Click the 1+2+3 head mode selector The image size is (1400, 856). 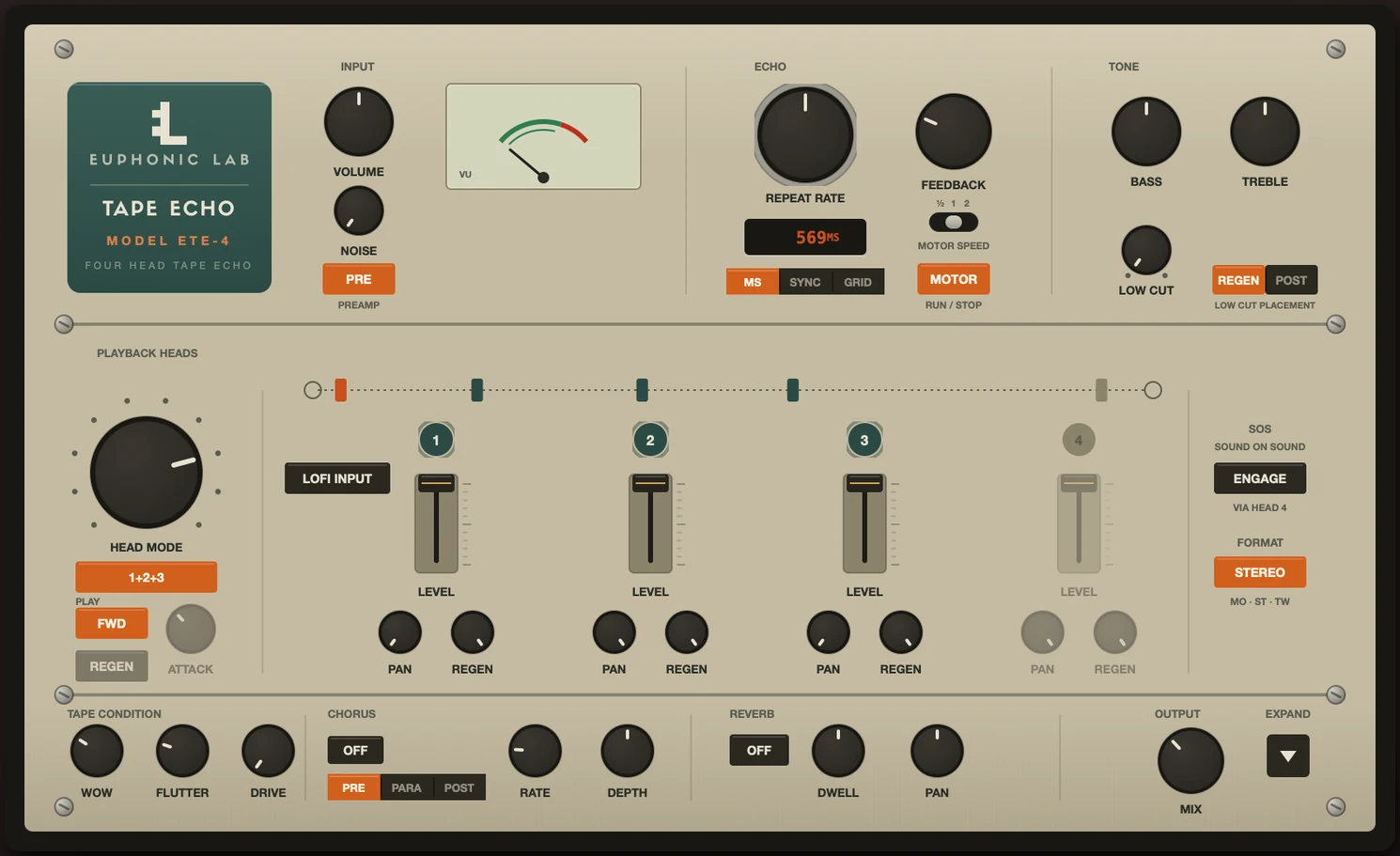point(147,577)
